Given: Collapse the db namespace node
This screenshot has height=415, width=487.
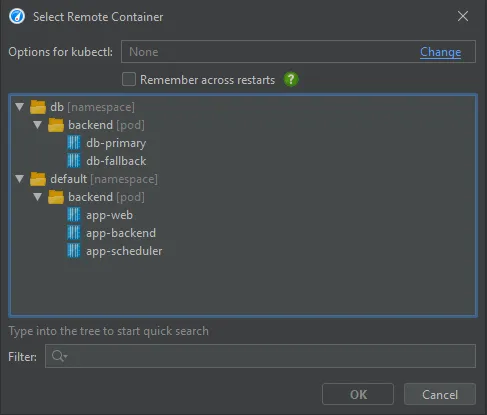Looking at the screenshot, I should click(x=20, y=107).
